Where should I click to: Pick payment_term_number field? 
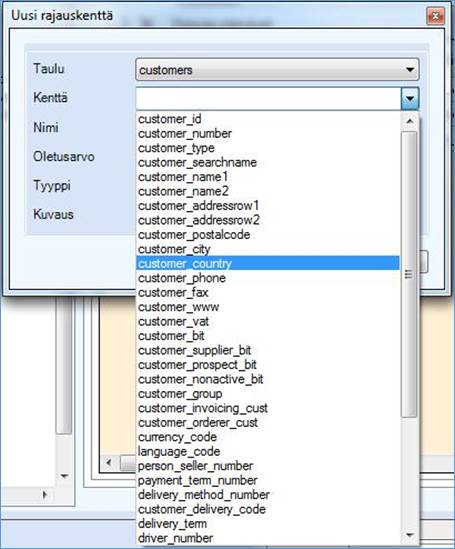coord(268,480)
